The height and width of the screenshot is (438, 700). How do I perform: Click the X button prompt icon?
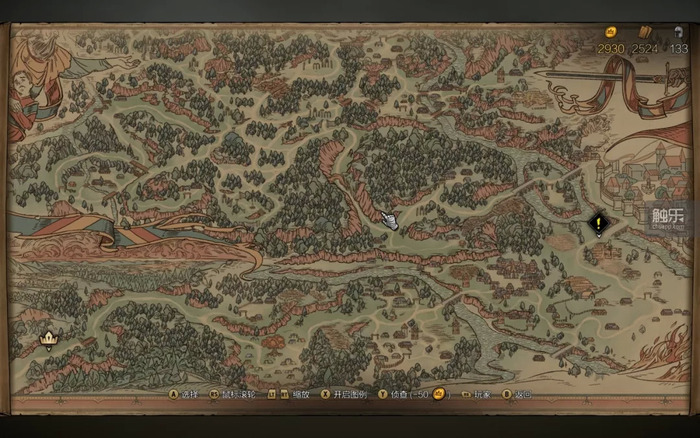325,394
